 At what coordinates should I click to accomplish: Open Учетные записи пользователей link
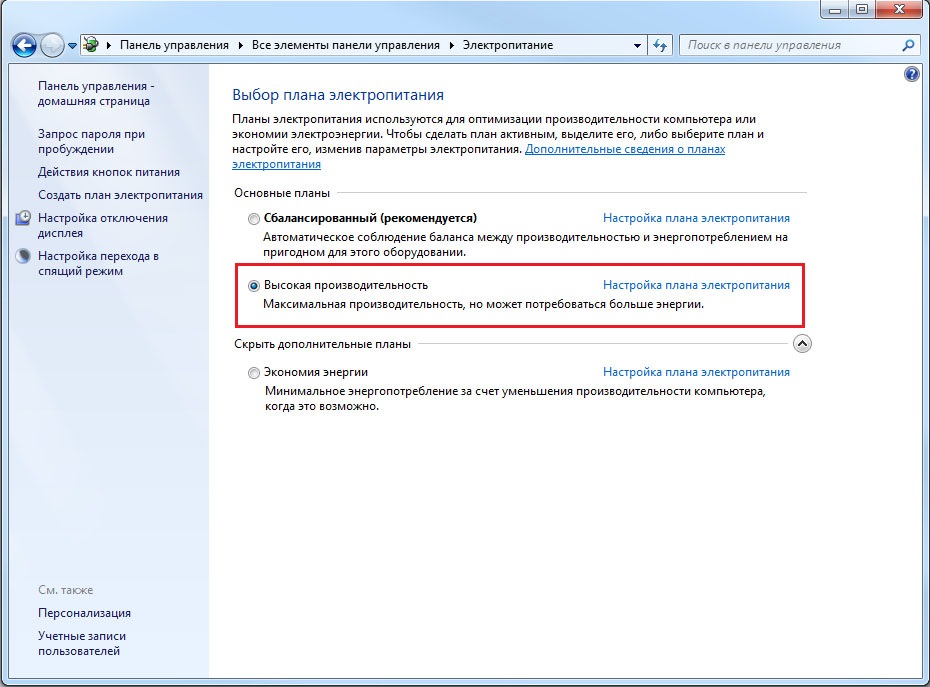point(82,644)
